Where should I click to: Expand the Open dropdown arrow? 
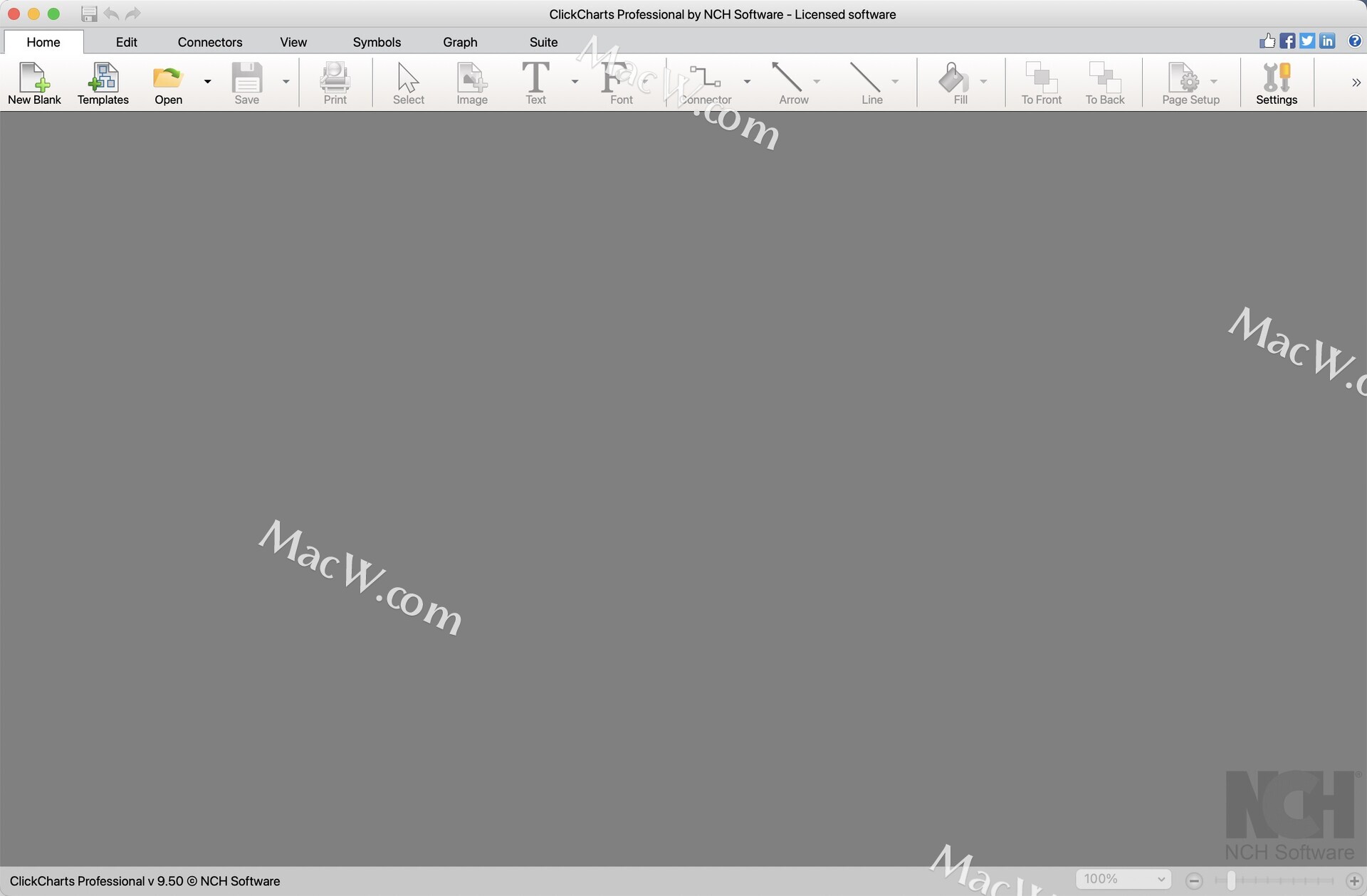(207, 82)
